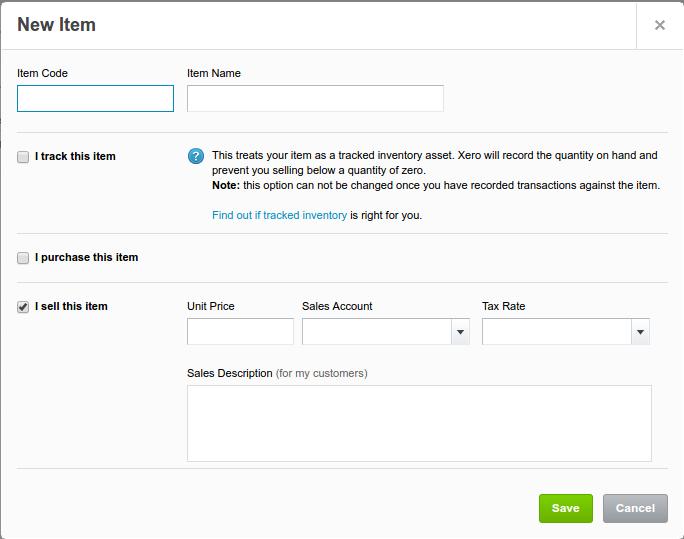Click the green Save button
684x539 pixels.
pos(566,508)
